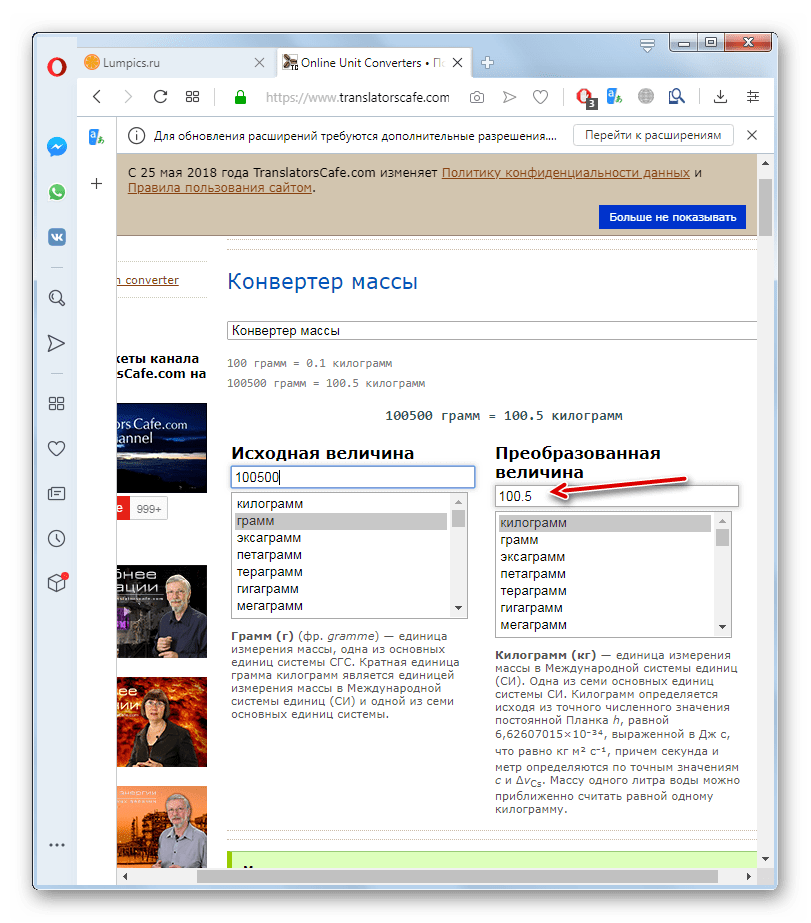The width and height of the screenshot is (811, 923).
Task: Open the History clock icon in sidebar
Action: coord(57,539)
